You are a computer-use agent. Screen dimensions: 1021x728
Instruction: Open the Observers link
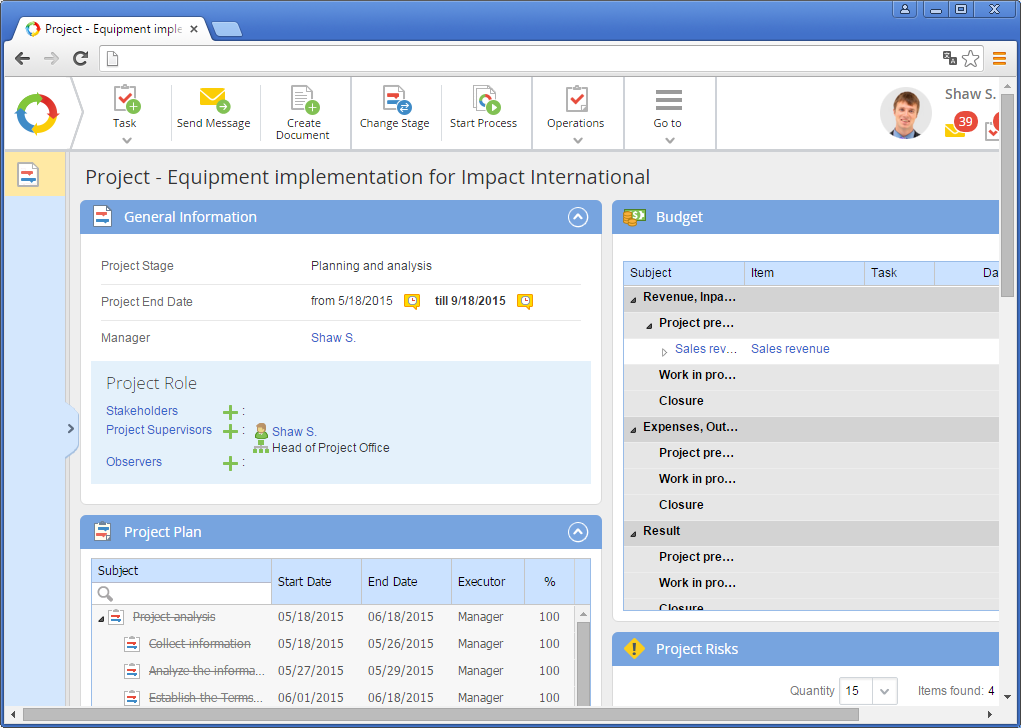(134, 462)
